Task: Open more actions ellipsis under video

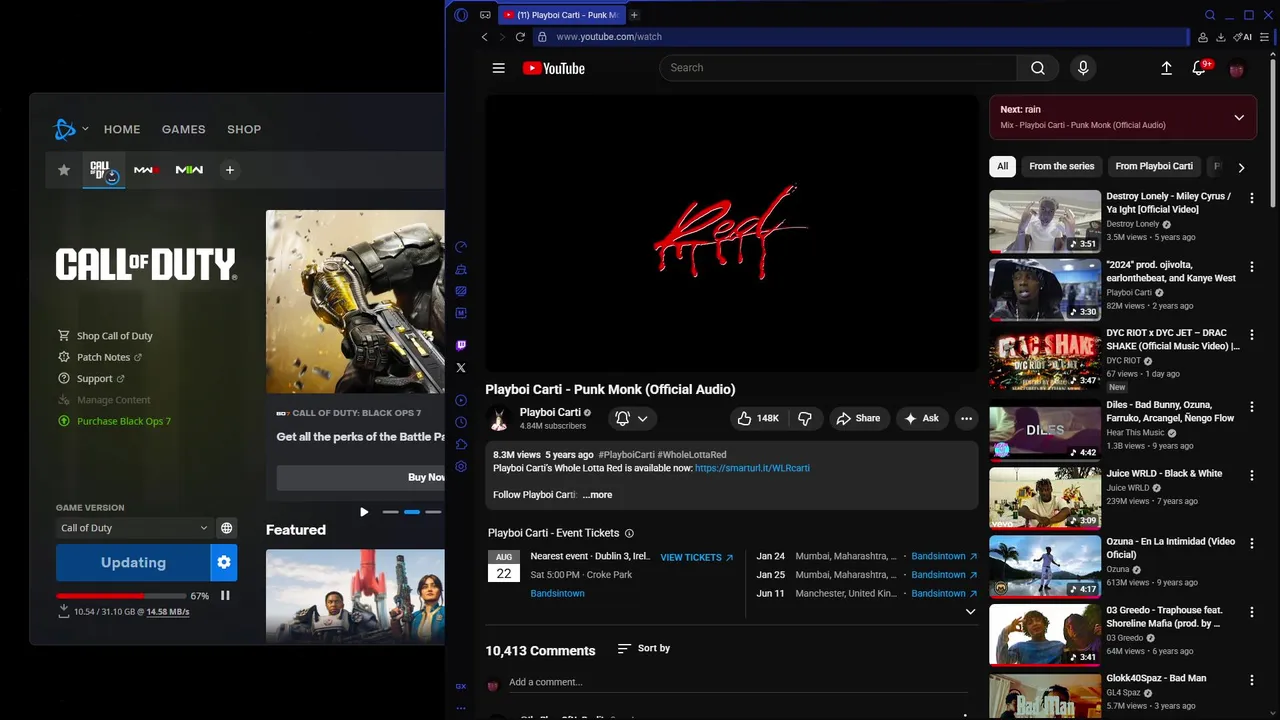Action: (966, 418)
